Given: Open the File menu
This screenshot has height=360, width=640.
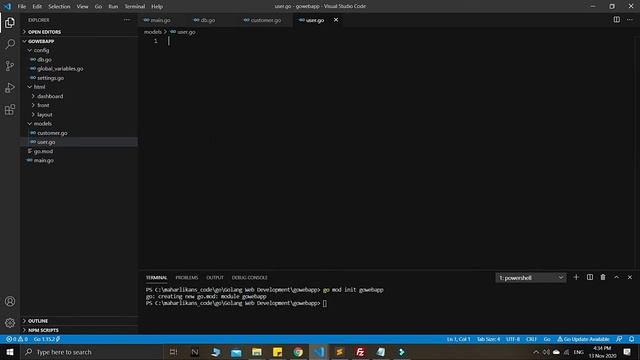Looking at the screenshot, I should coord(22,6).
